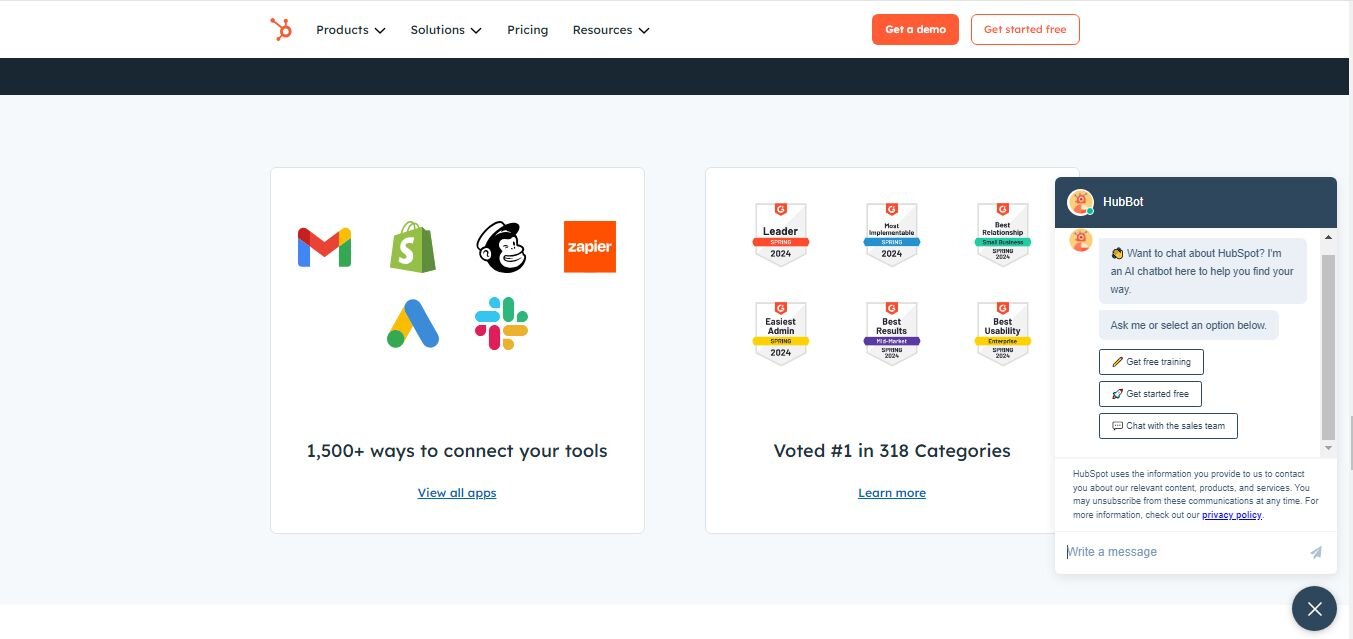Click the Best Usability Enterprise badge
The image size is (1353, 639).
tap(1002, 334)
